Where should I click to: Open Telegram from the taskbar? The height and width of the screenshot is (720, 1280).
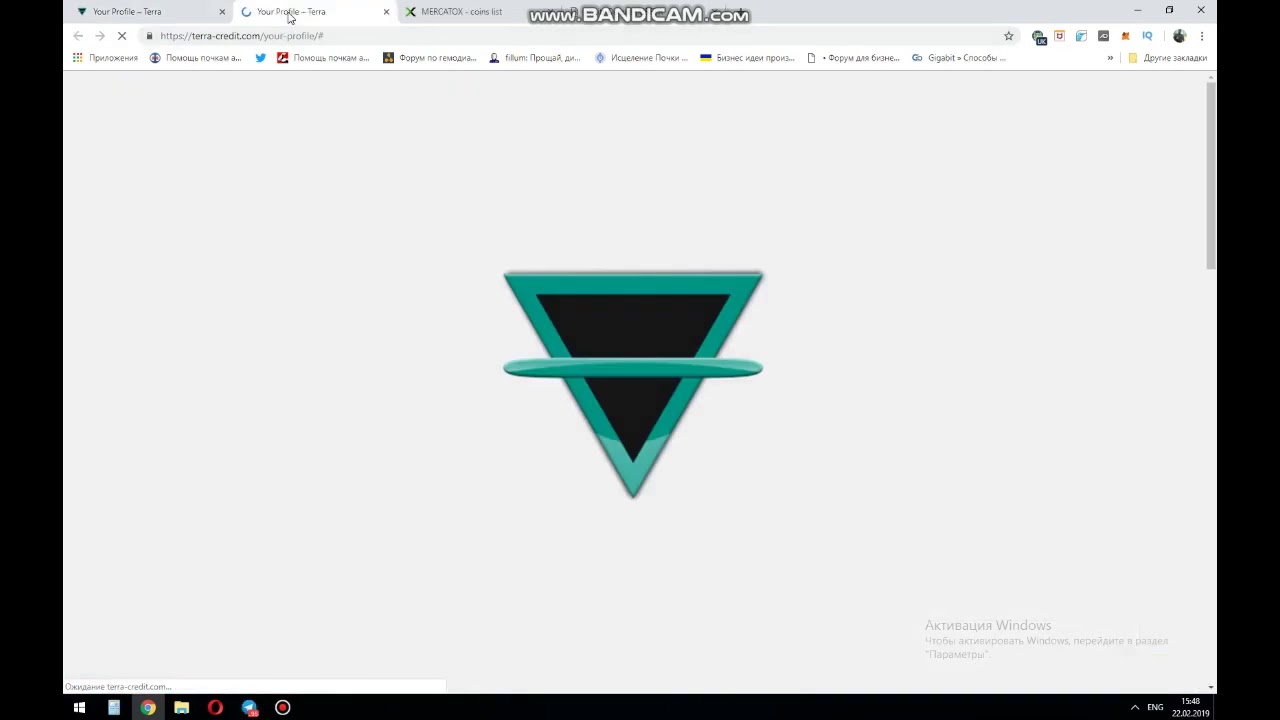[249, 708]
